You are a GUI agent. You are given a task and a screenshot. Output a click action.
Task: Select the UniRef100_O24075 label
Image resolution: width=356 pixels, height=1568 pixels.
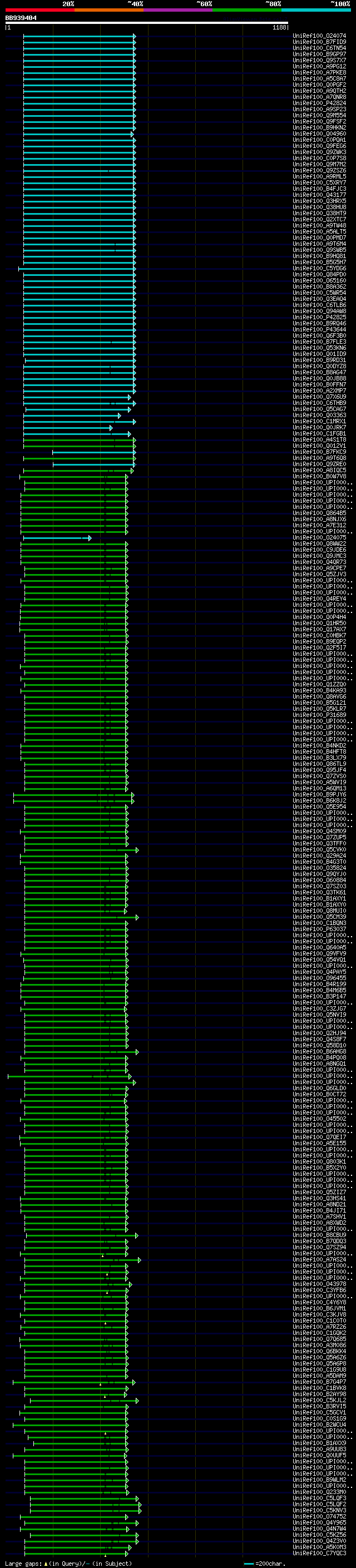coord(319,537)
